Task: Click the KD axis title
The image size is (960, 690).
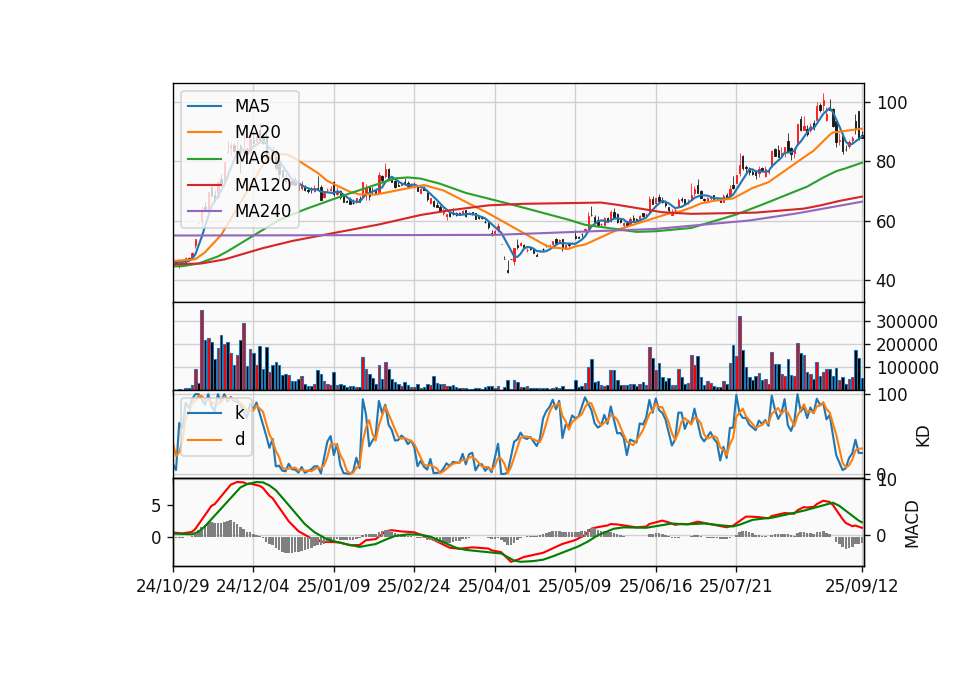Action: pos(923,437)
